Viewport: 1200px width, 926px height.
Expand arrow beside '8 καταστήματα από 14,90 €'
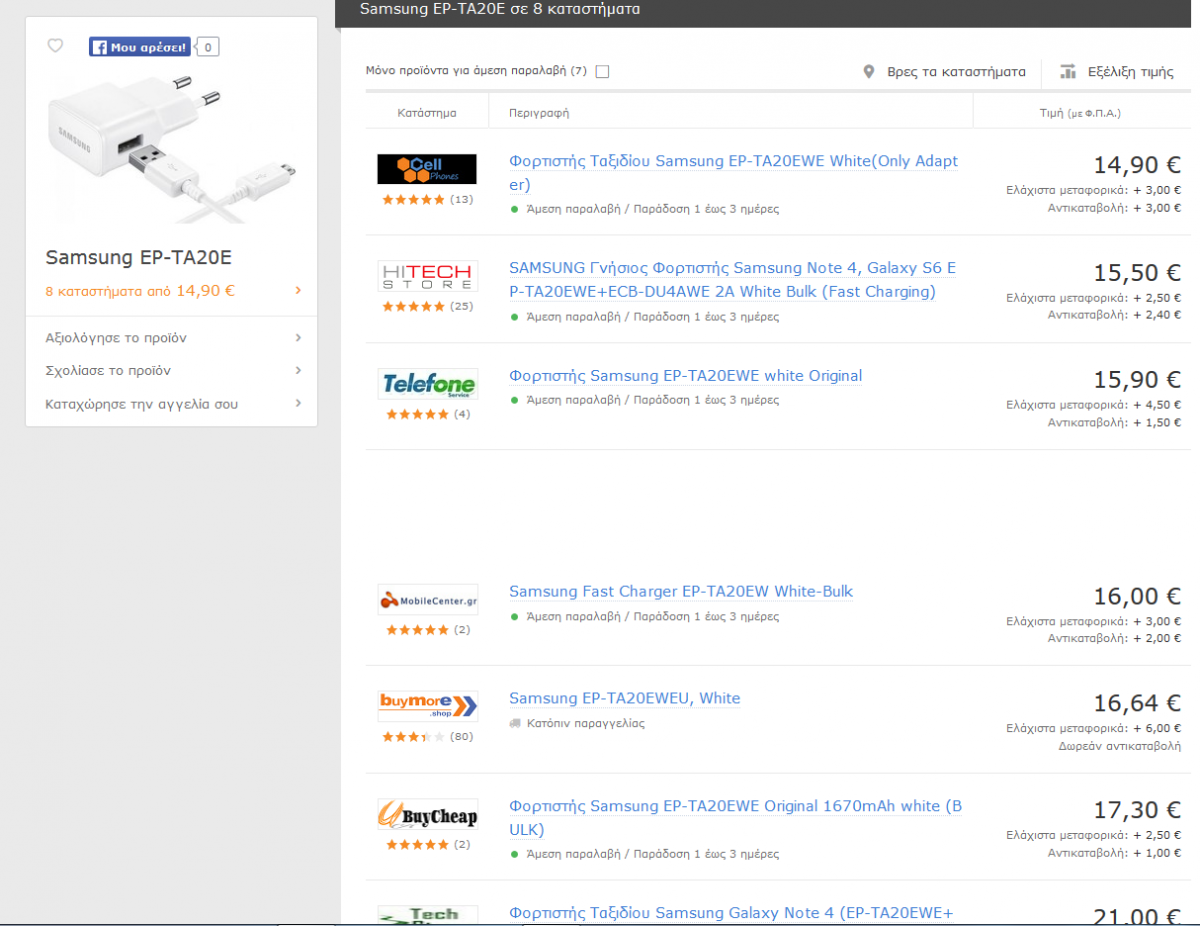click(x=298, y=291)
